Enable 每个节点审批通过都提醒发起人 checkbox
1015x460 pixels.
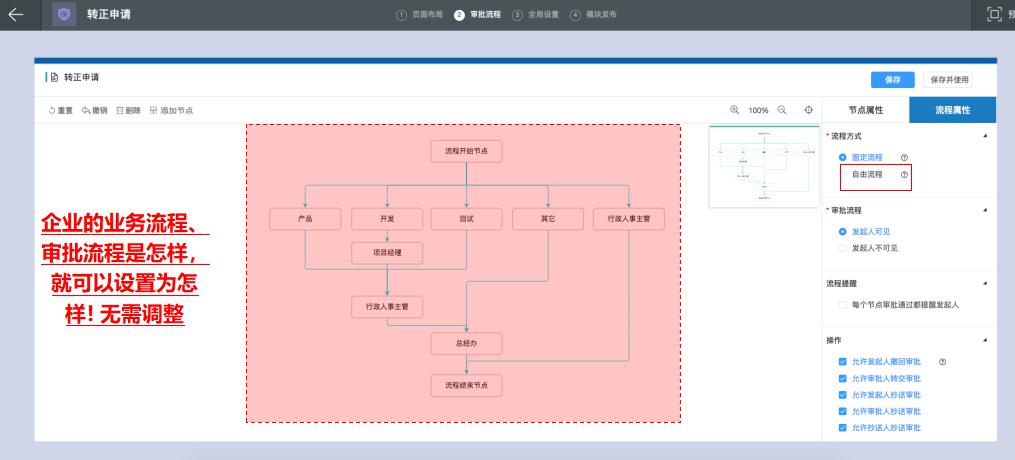click(x=844, y=304)
